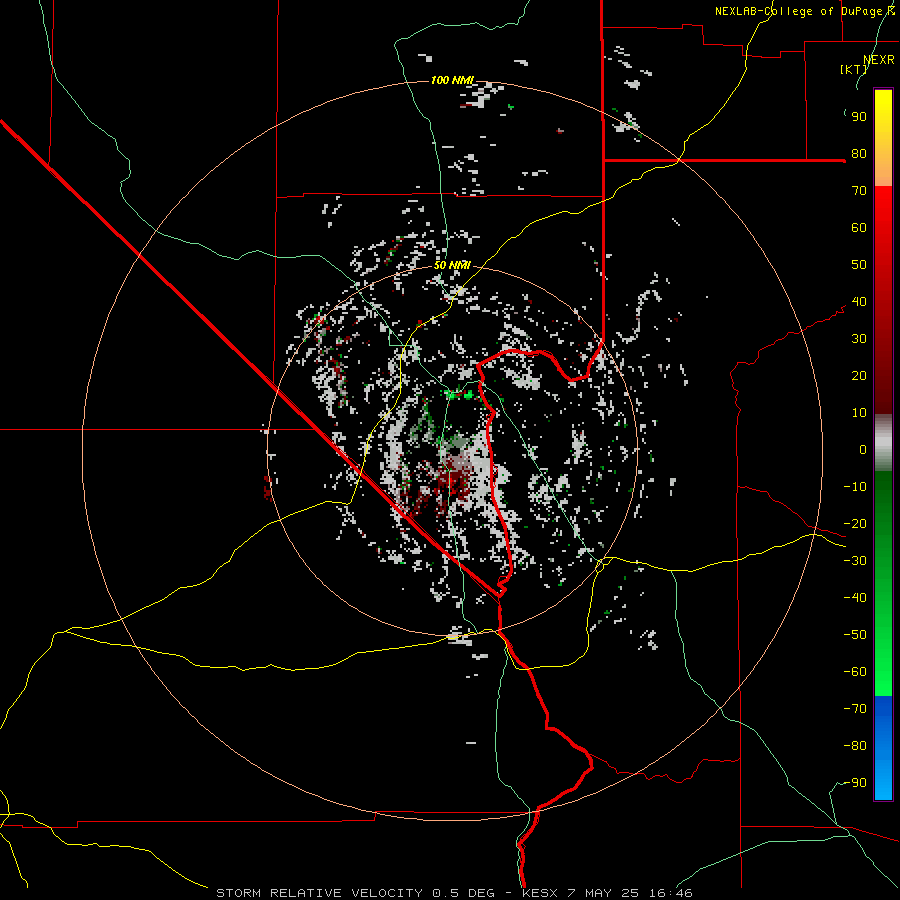Click the 60 value on the color scale
900x900 pixels.
coord(859,228)
